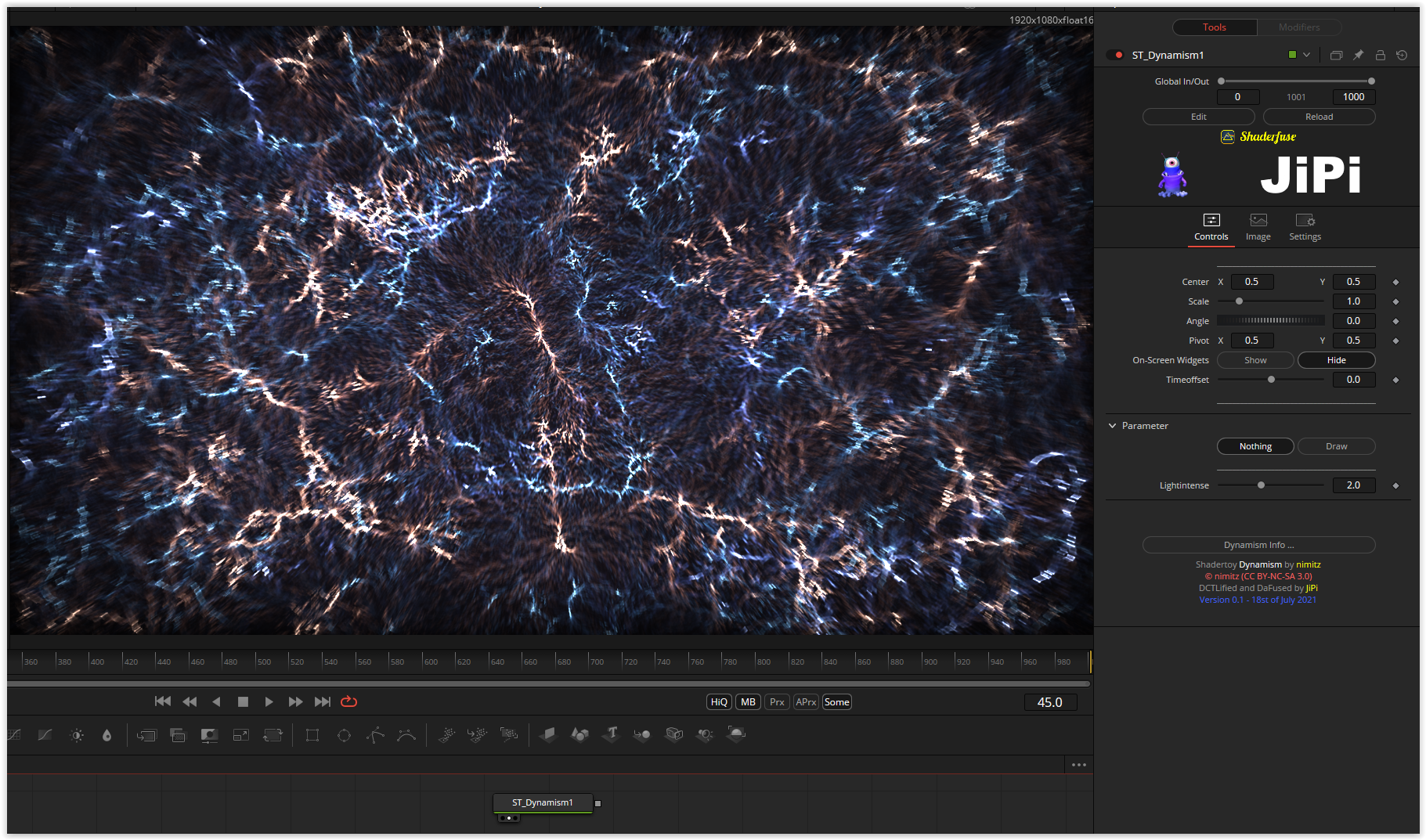Screen dimensions: 1426x840
Task: Open the Controls tab
Action: pos(1211,228)
